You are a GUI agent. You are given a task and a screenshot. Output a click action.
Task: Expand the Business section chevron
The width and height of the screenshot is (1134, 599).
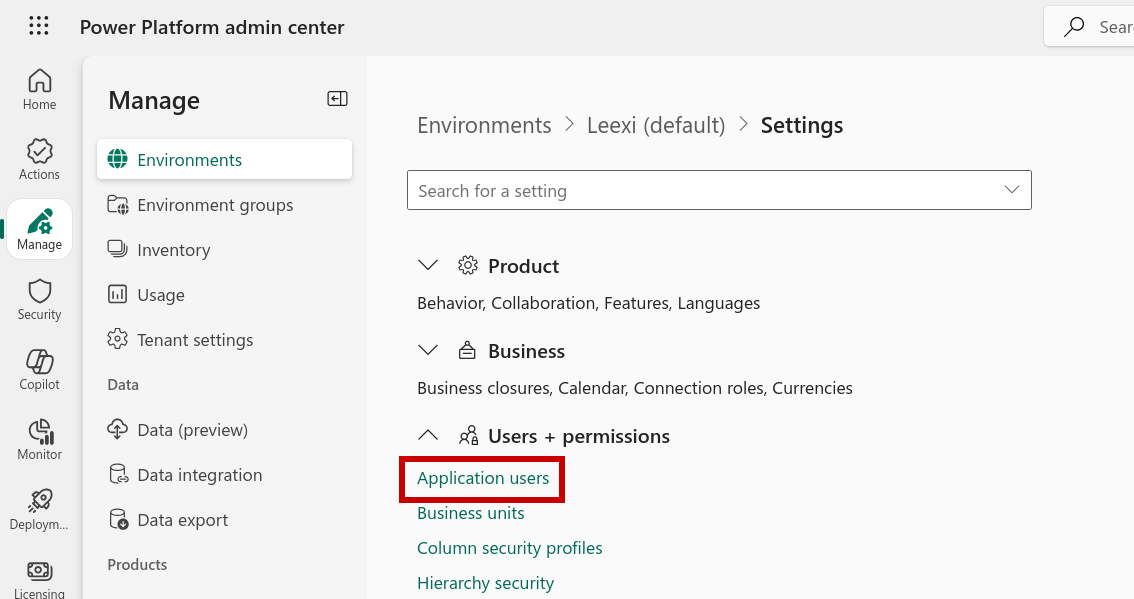[x=428, y=351]
